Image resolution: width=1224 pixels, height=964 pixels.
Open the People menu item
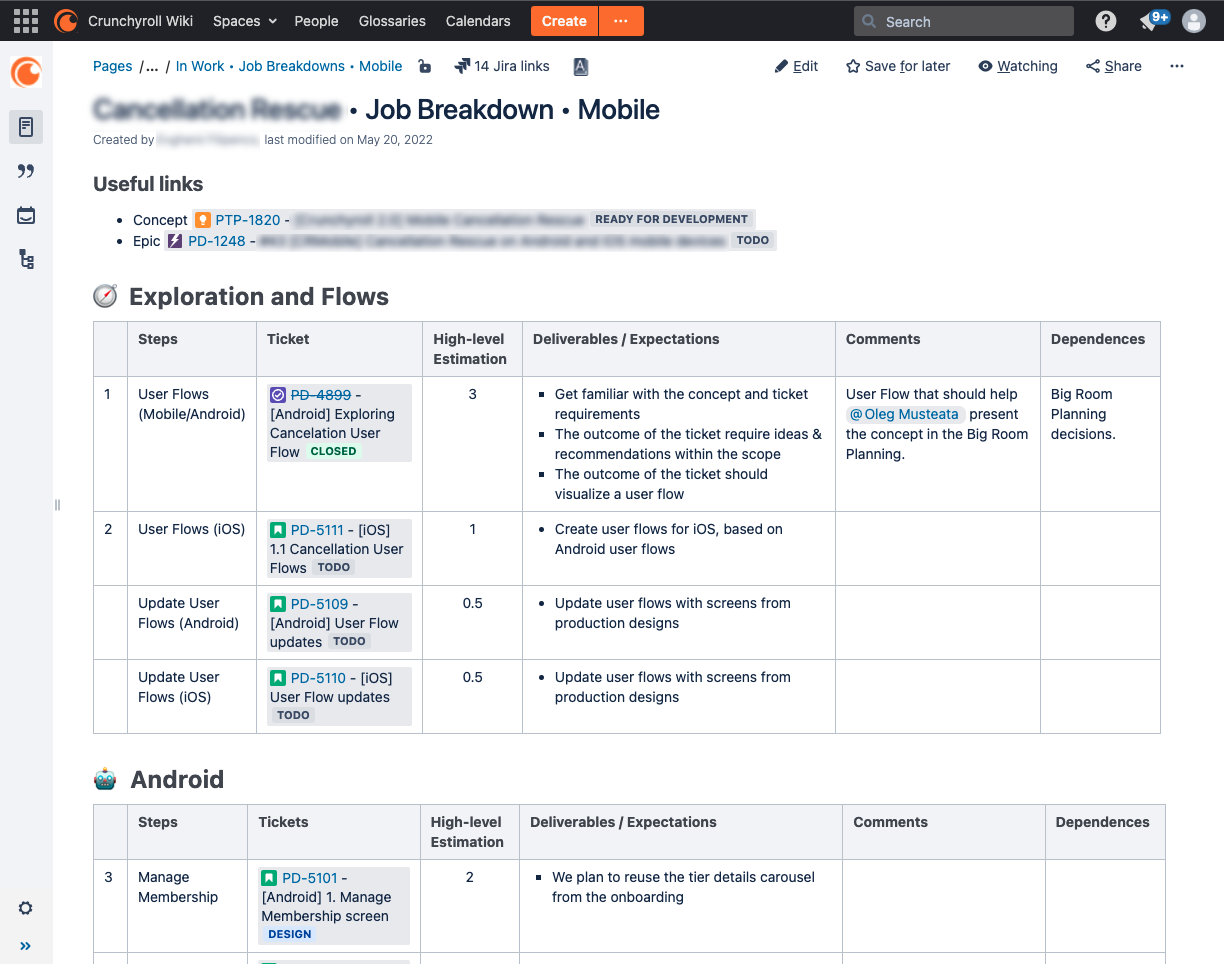click(x=317, y=21)
